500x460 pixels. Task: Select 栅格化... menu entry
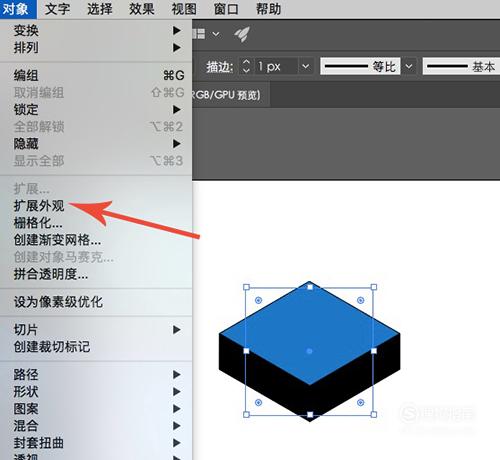coord(38,223)
